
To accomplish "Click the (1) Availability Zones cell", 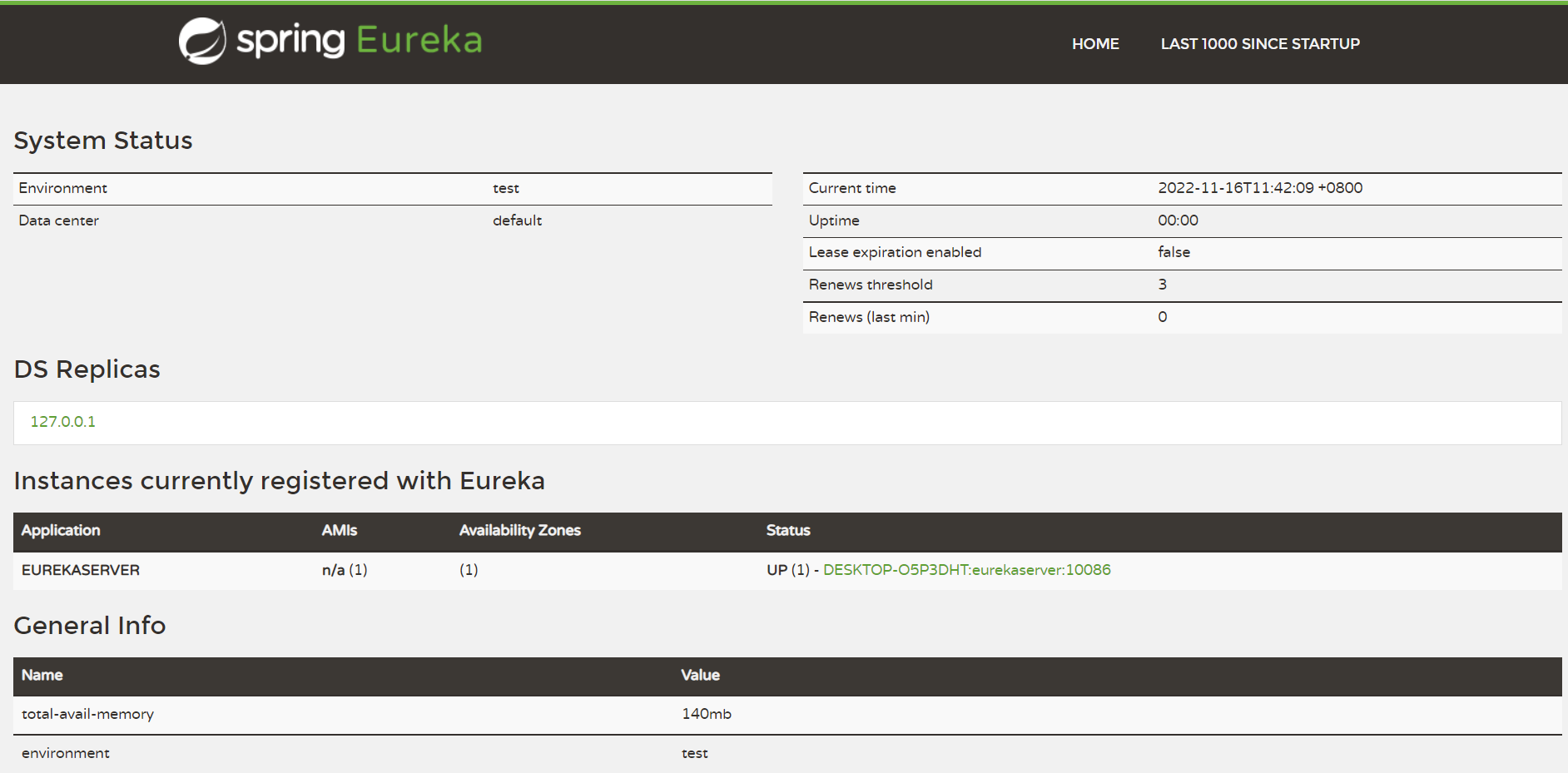I will pos(469,570).
